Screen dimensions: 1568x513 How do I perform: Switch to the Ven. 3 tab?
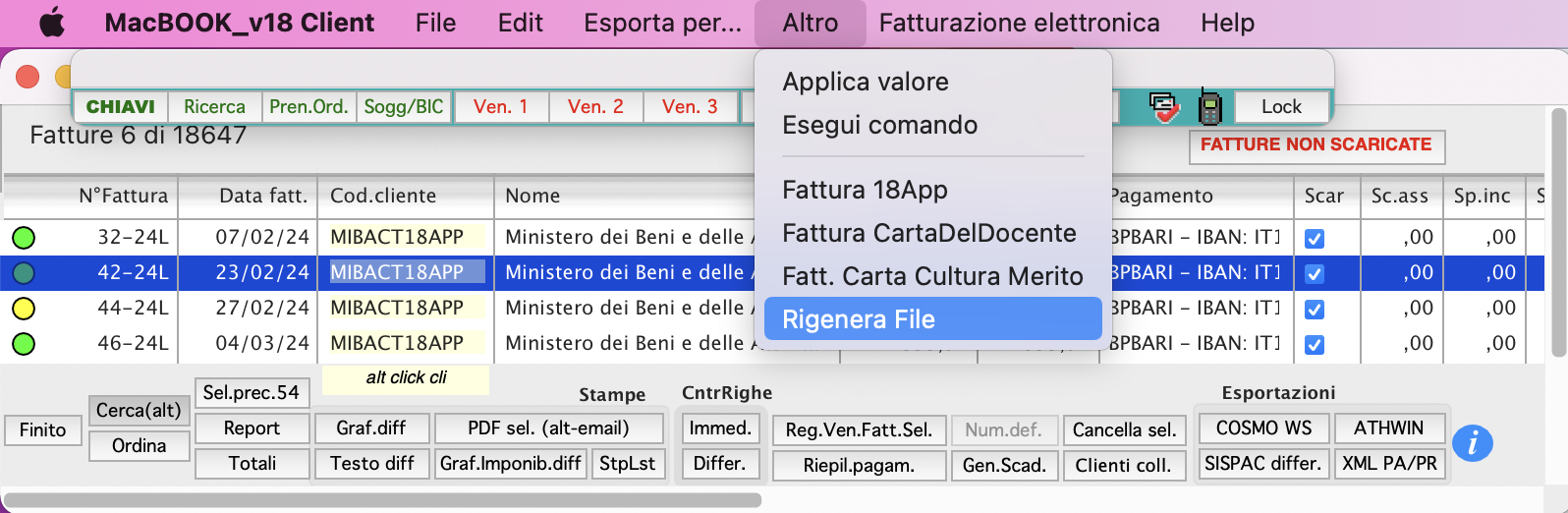[690, 106]
